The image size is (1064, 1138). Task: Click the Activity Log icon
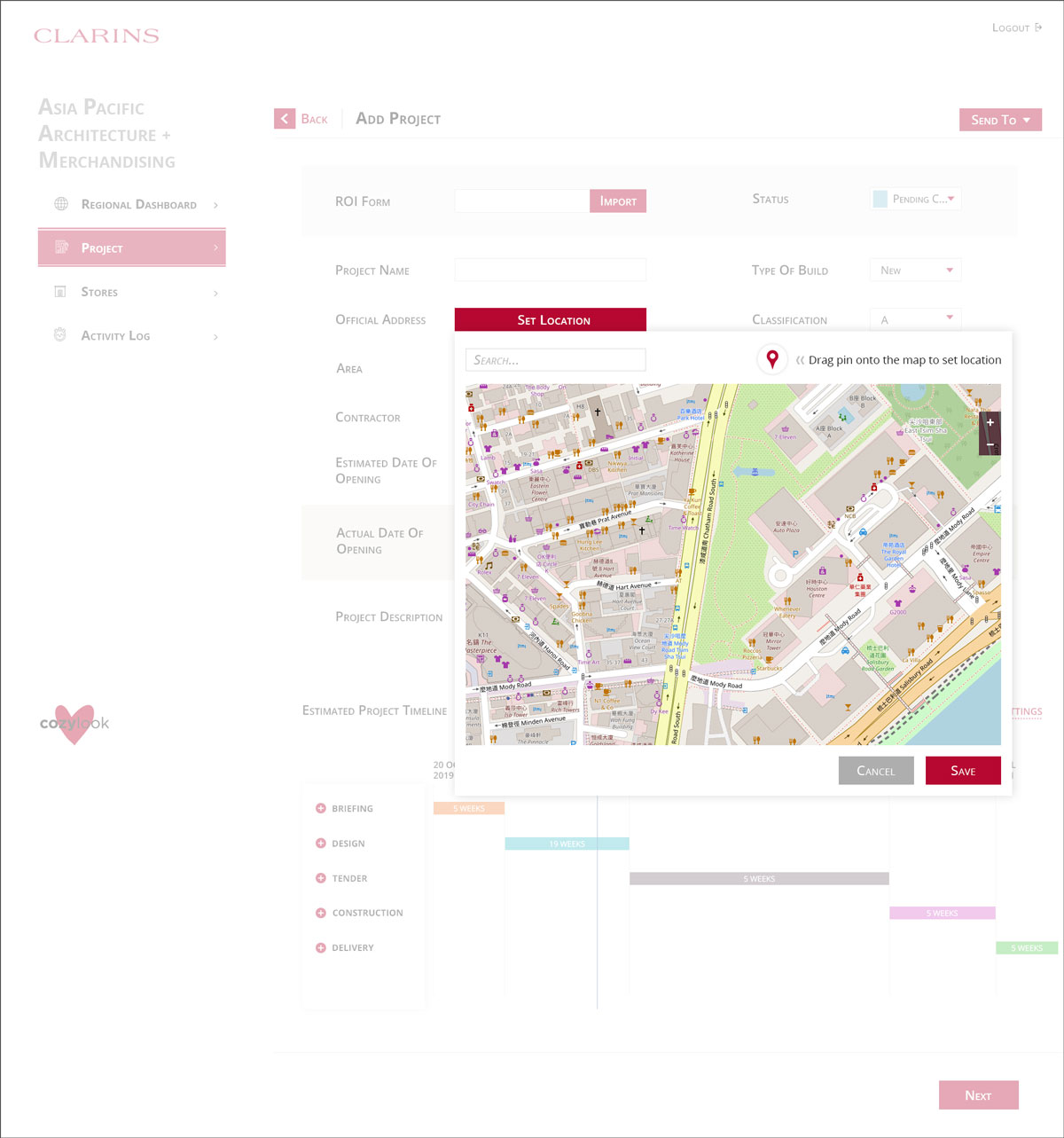click(x=60, y=335)
